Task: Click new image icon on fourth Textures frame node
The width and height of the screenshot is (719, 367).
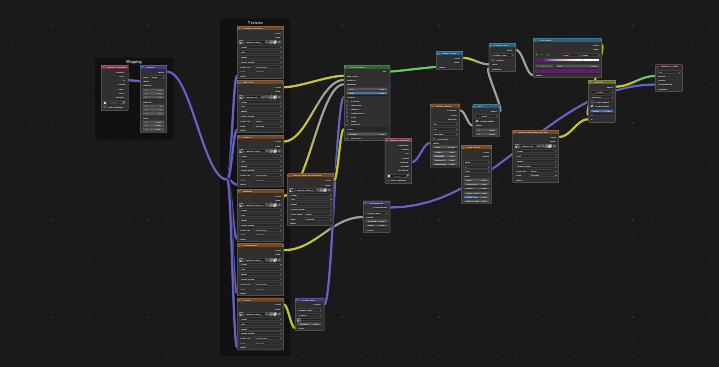Action: [x=271, y=205]
